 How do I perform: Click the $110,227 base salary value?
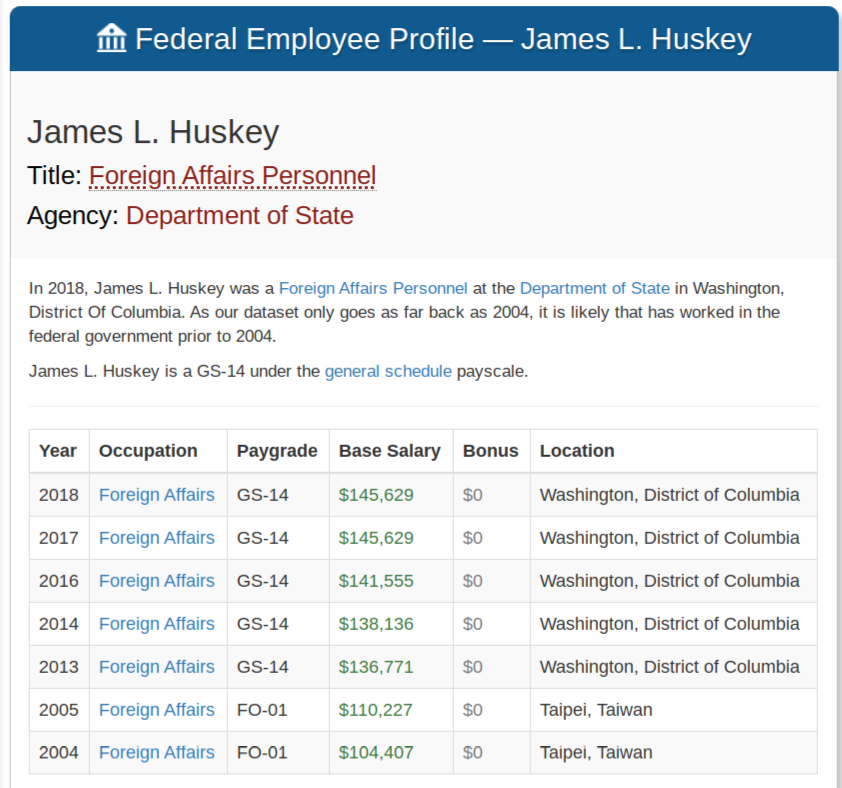375,710
